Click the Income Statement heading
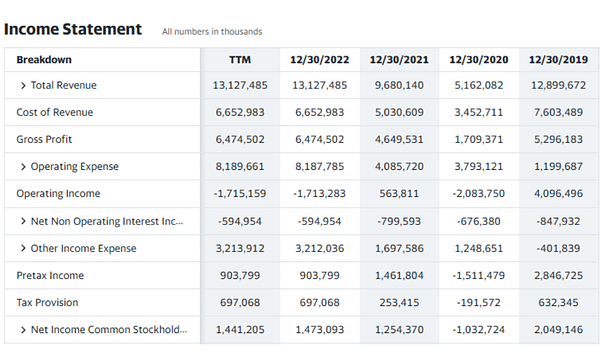The width and height of the screenshot is (600, 360). point(73,29)
